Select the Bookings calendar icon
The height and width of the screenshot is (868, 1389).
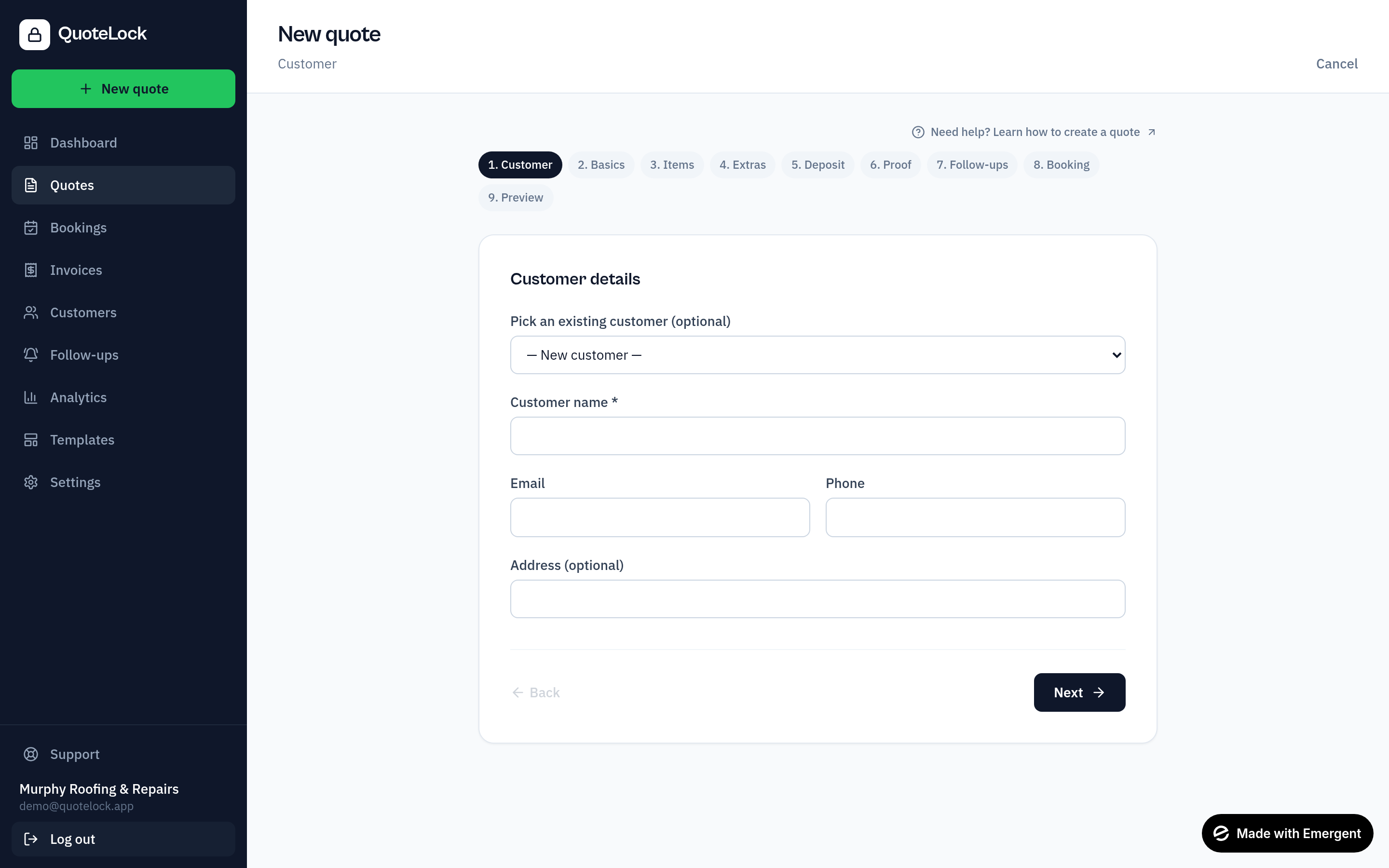31,227
